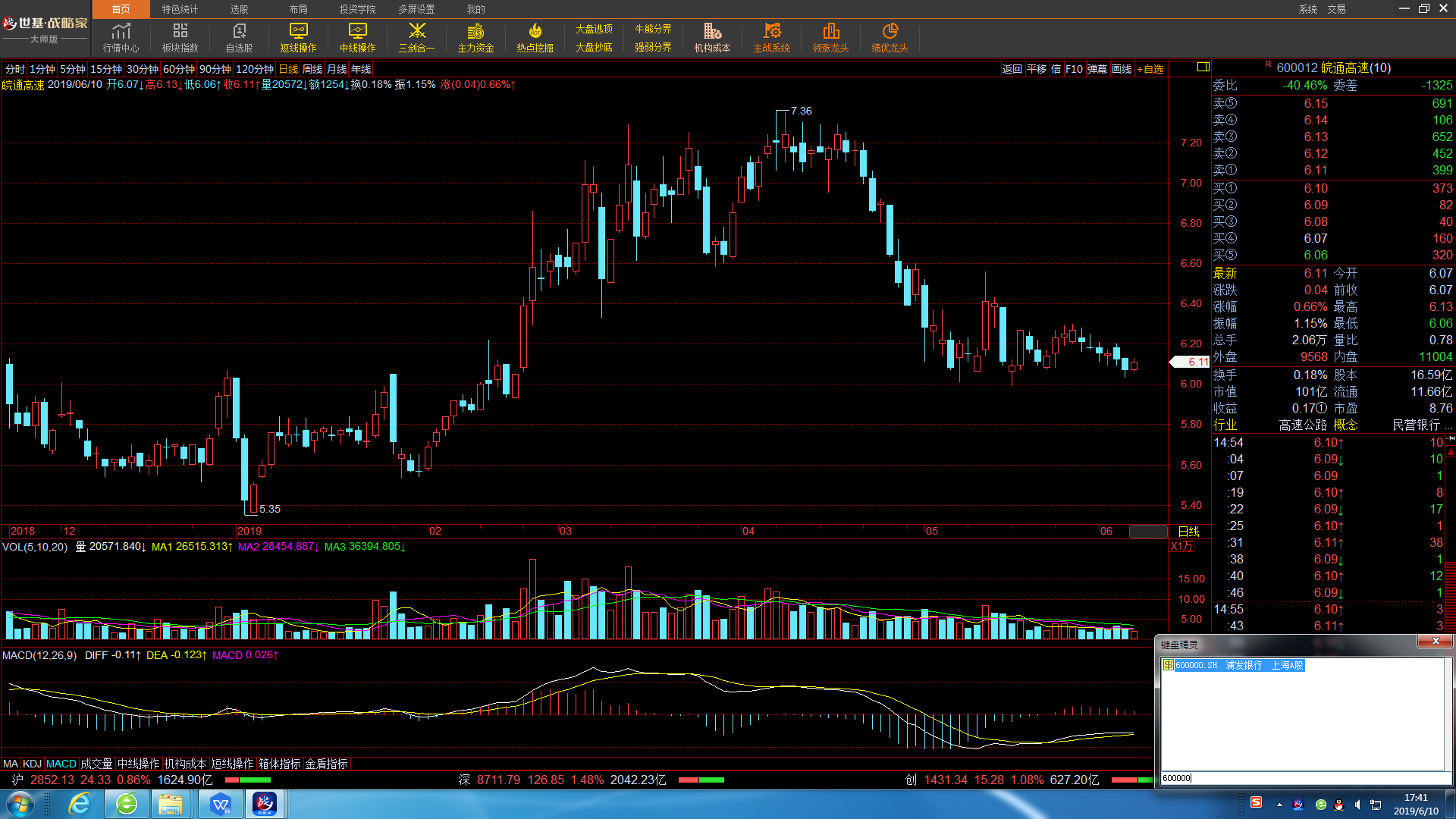Launch 中线操作 mid-term tool
Image resolution: width=1456 pixels, height=819 pixels.
pos(358,38)
